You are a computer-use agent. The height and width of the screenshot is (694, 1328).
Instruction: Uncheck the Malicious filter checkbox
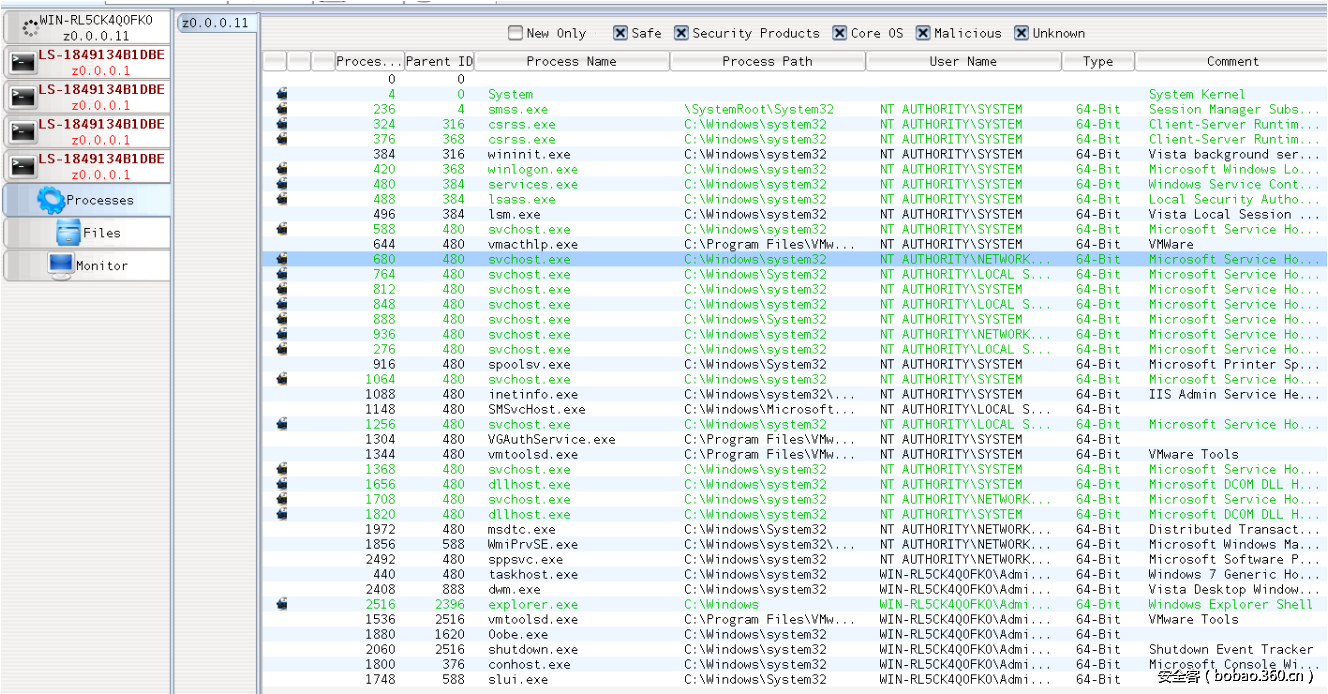923,33
